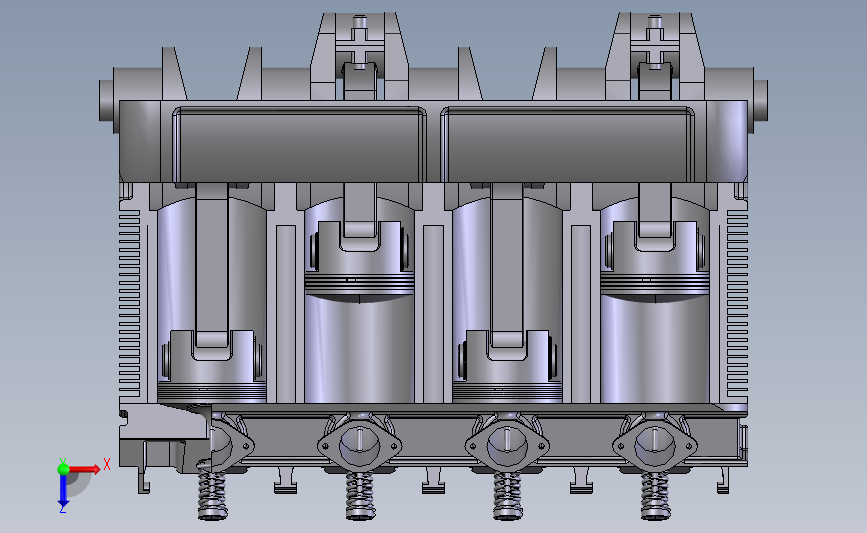Viewport: 867px width, 533px height.
Task: Click the green Y axis ball of the triad
Action: click(63, 469)
